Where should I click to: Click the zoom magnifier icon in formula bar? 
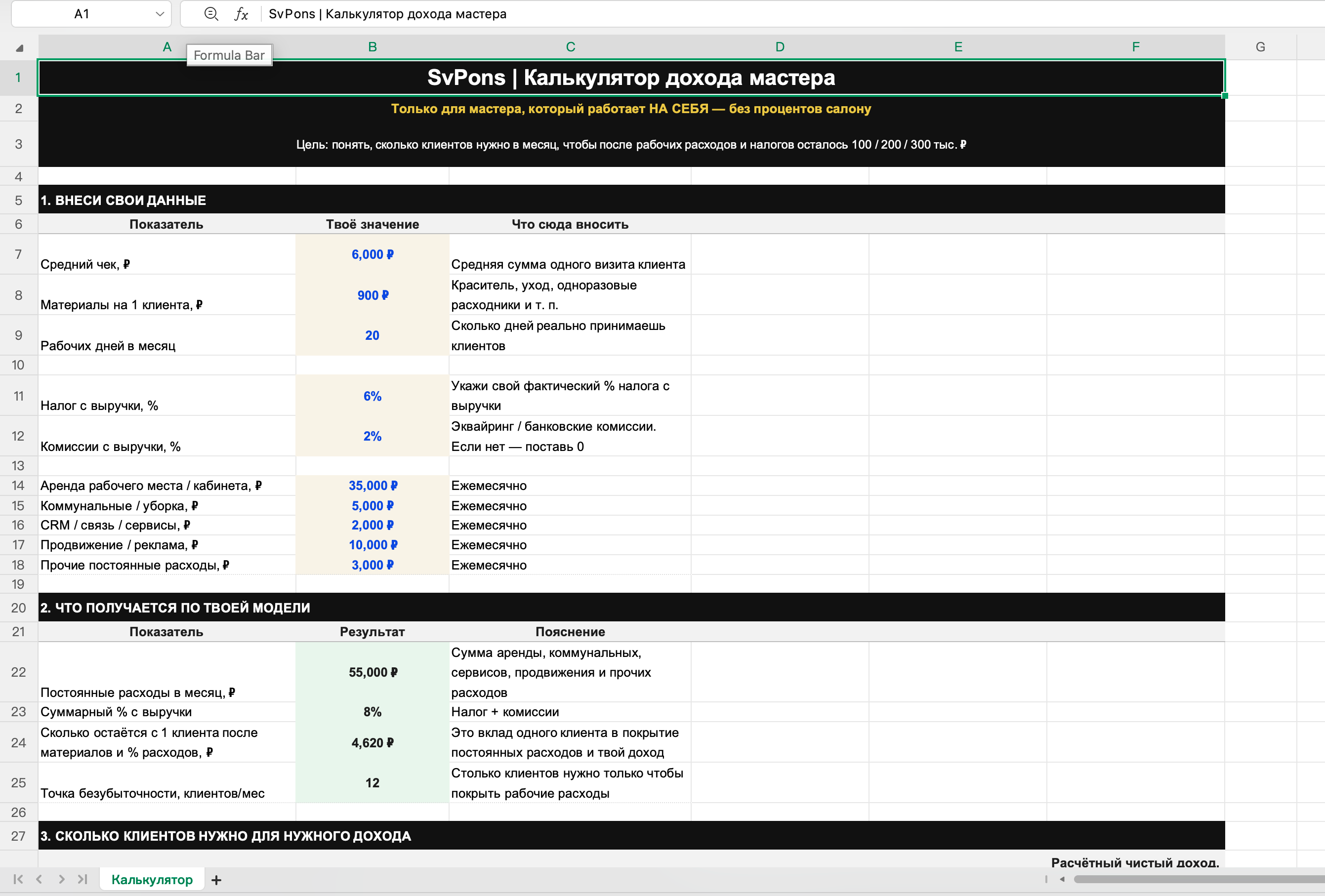pyautogui.click(x=211, y=14)
